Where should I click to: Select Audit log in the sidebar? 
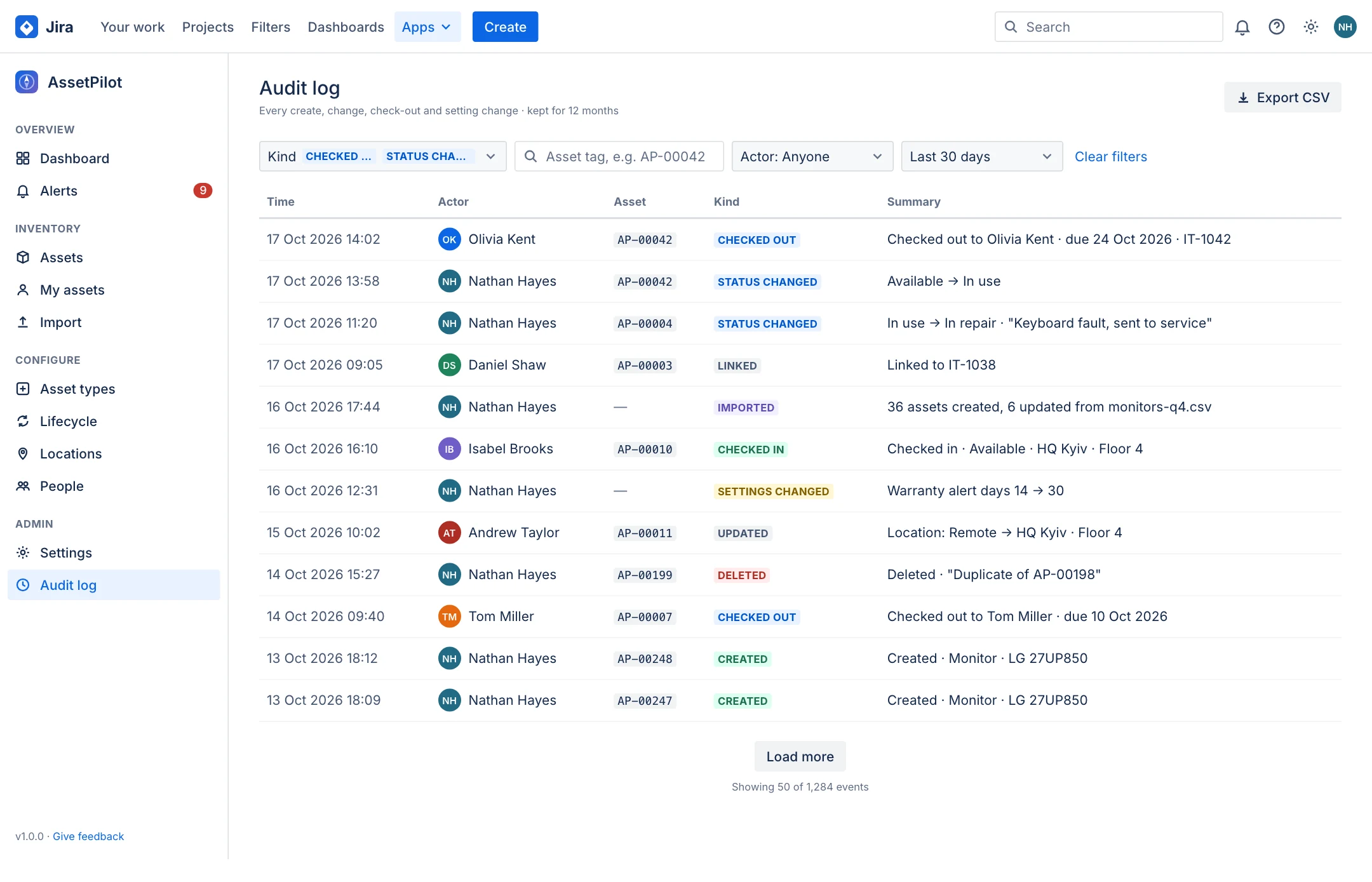coord(114,585)
